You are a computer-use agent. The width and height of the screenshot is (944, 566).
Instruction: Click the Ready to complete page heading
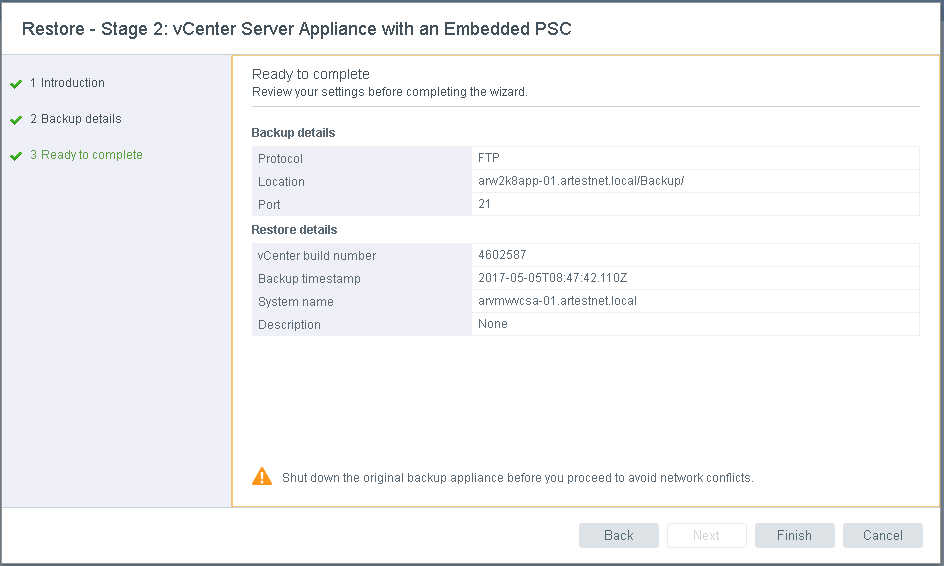(x=311, y=74)
